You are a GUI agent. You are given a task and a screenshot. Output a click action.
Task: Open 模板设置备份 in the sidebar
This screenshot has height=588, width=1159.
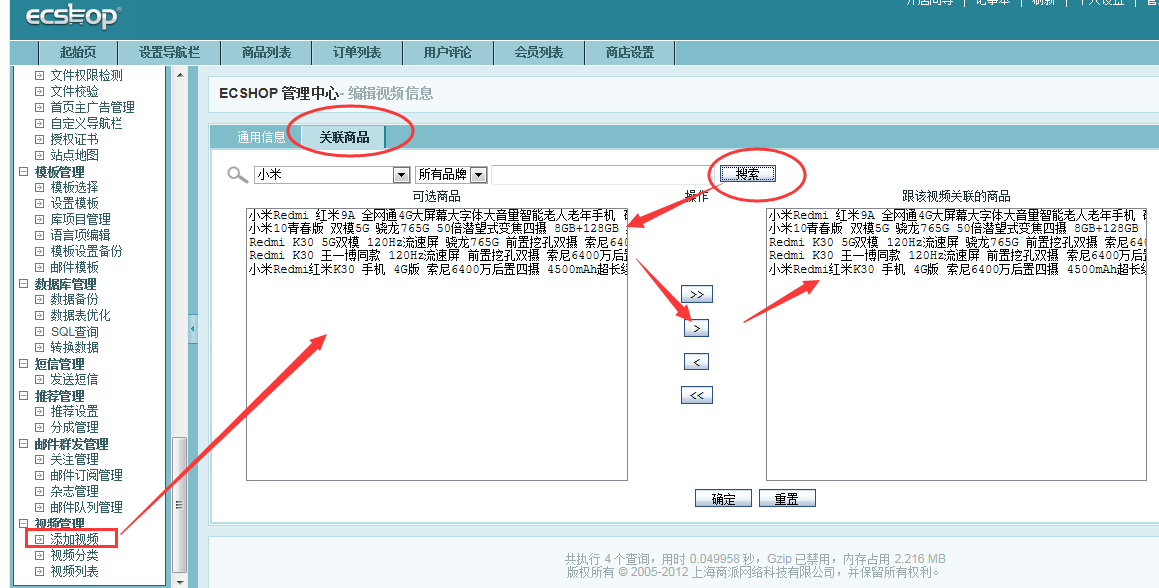pos(86,251)
